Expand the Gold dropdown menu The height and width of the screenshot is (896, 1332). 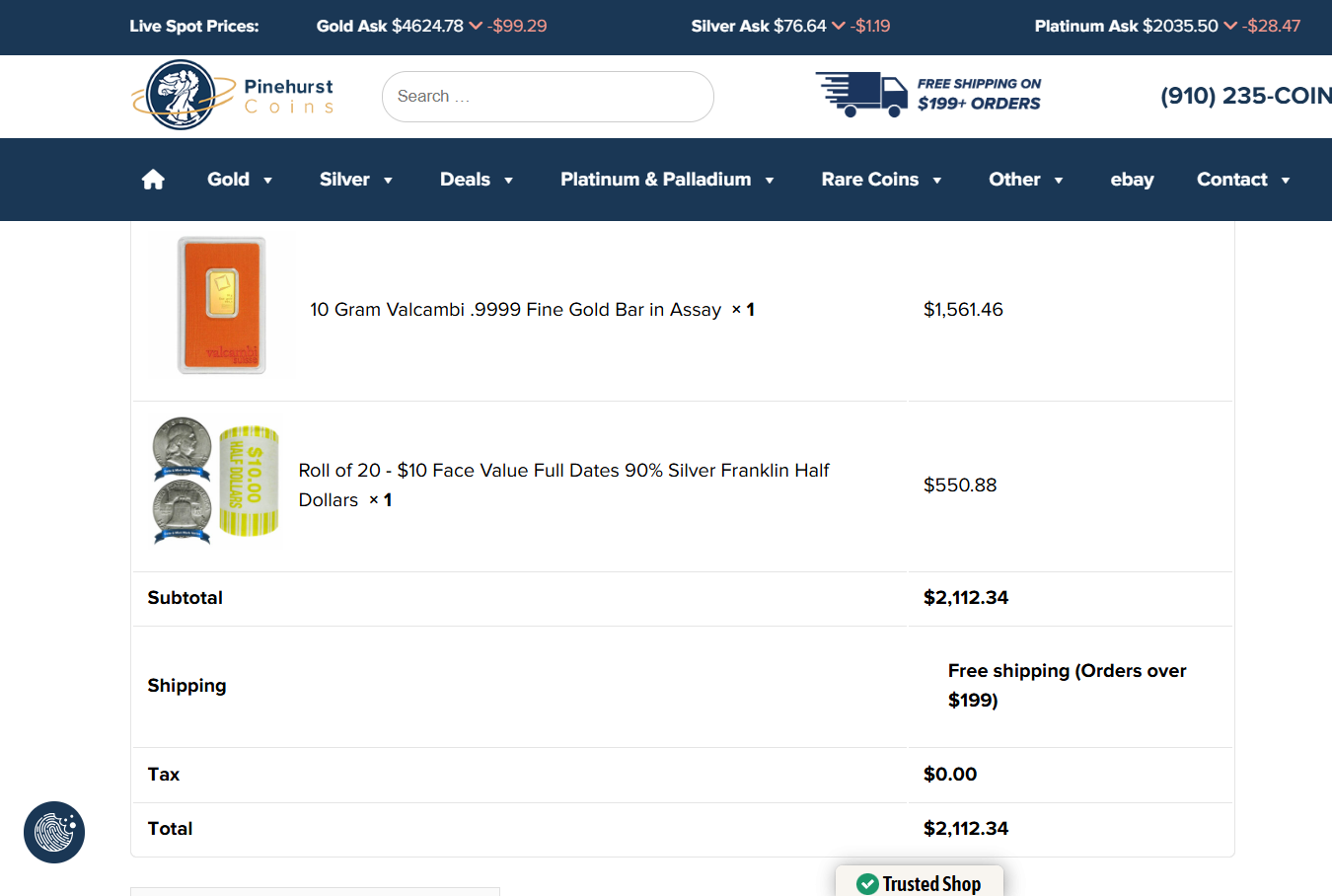pos(240,180)
